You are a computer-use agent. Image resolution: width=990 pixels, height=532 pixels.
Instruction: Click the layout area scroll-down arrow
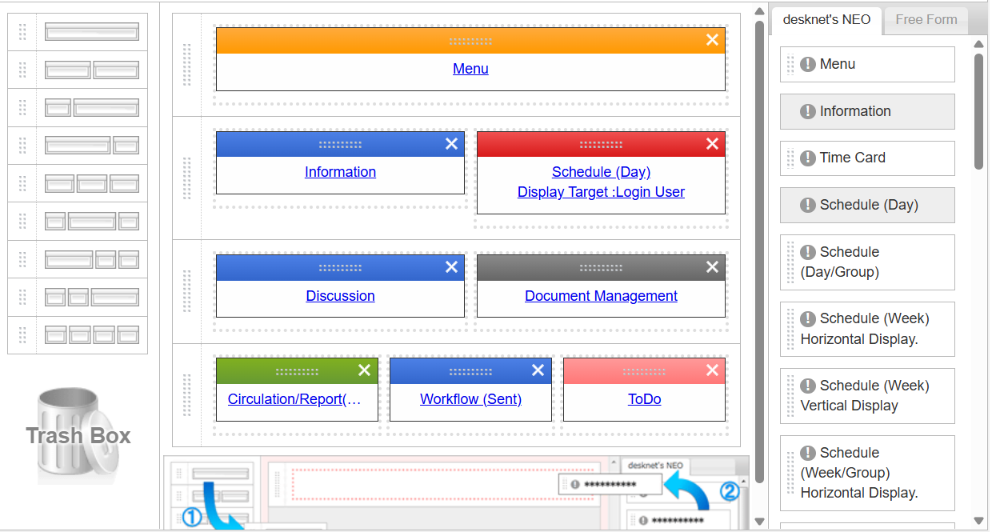tap(760, 521)
